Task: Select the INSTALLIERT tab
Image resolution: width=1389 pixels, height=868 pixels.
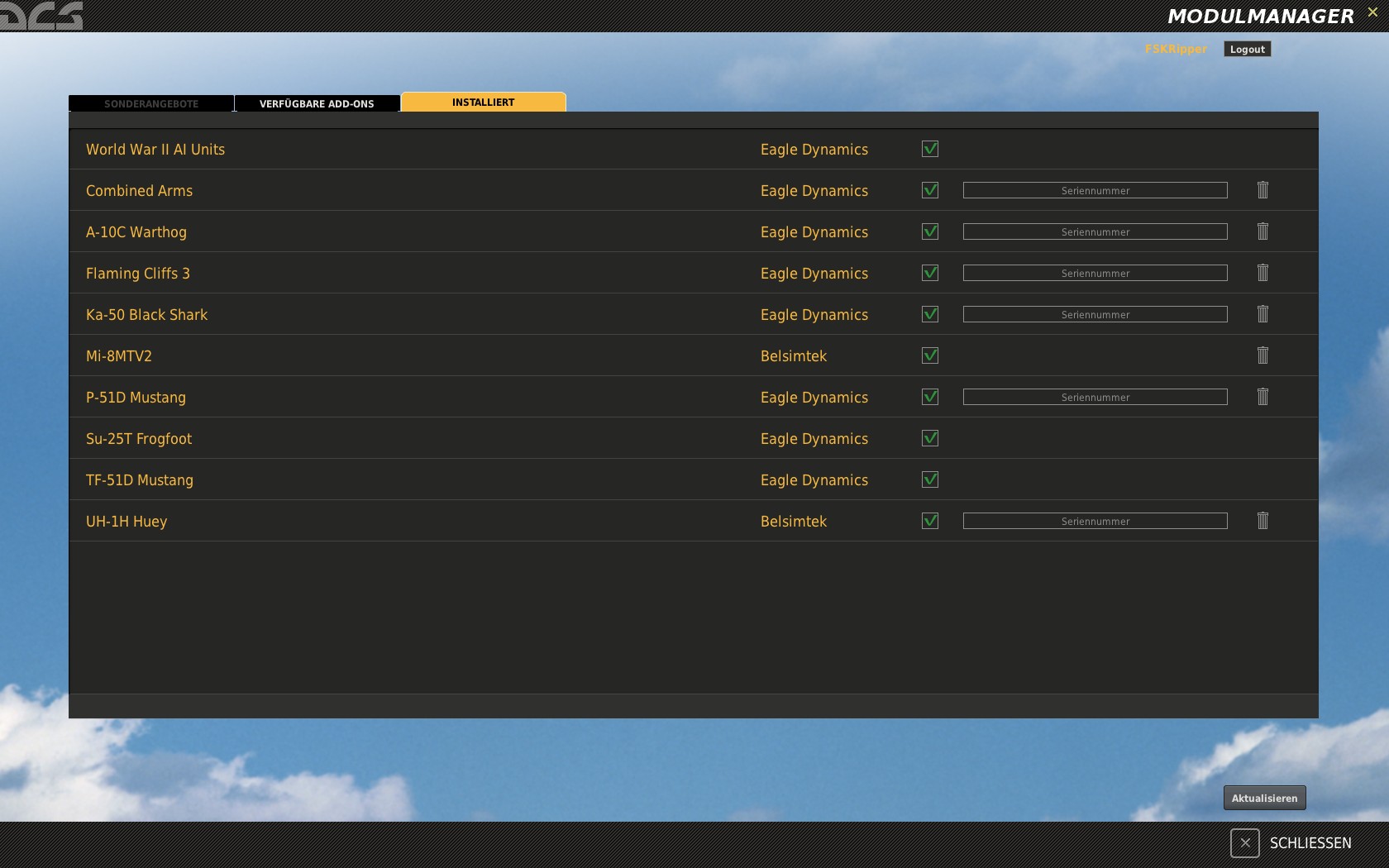Action: pos(484,102)
